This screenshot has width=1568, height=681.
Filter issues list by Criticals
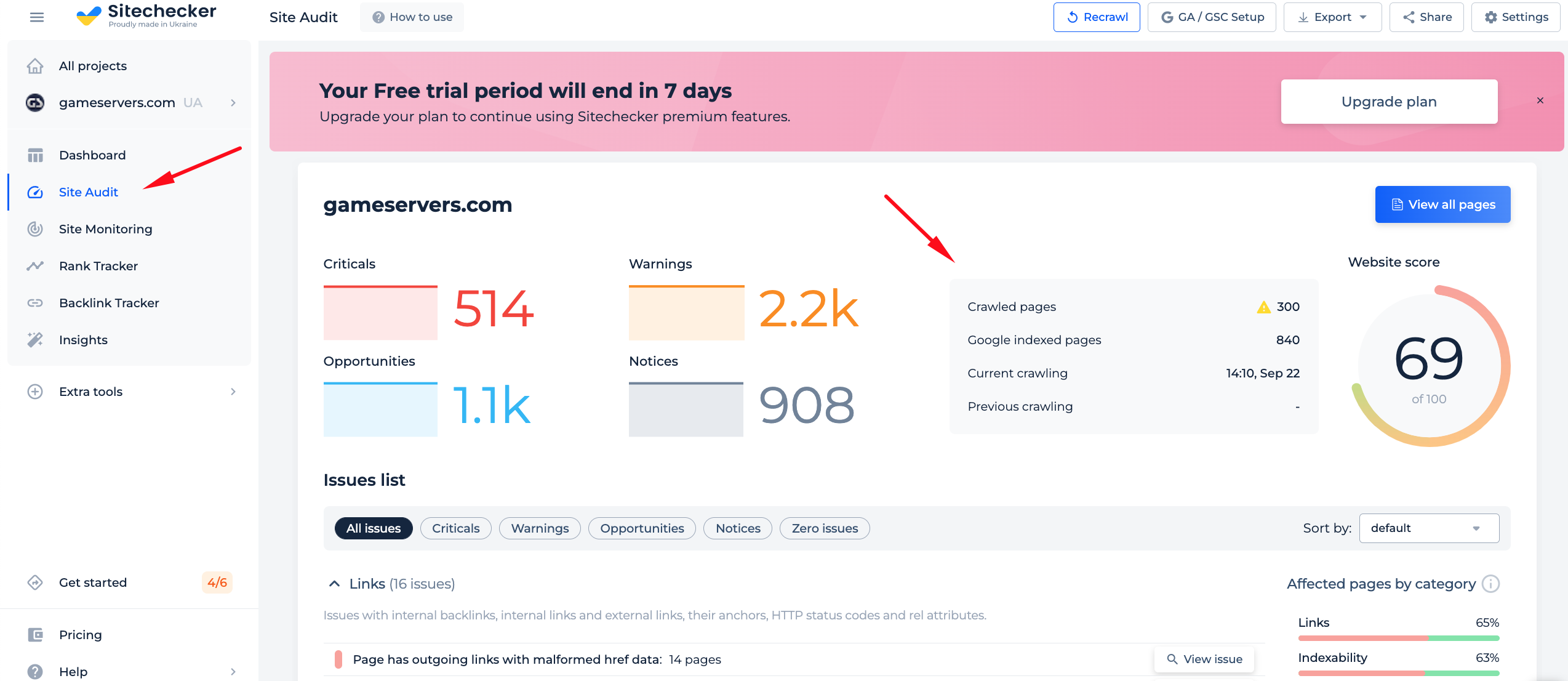click(x=455, y=528)
